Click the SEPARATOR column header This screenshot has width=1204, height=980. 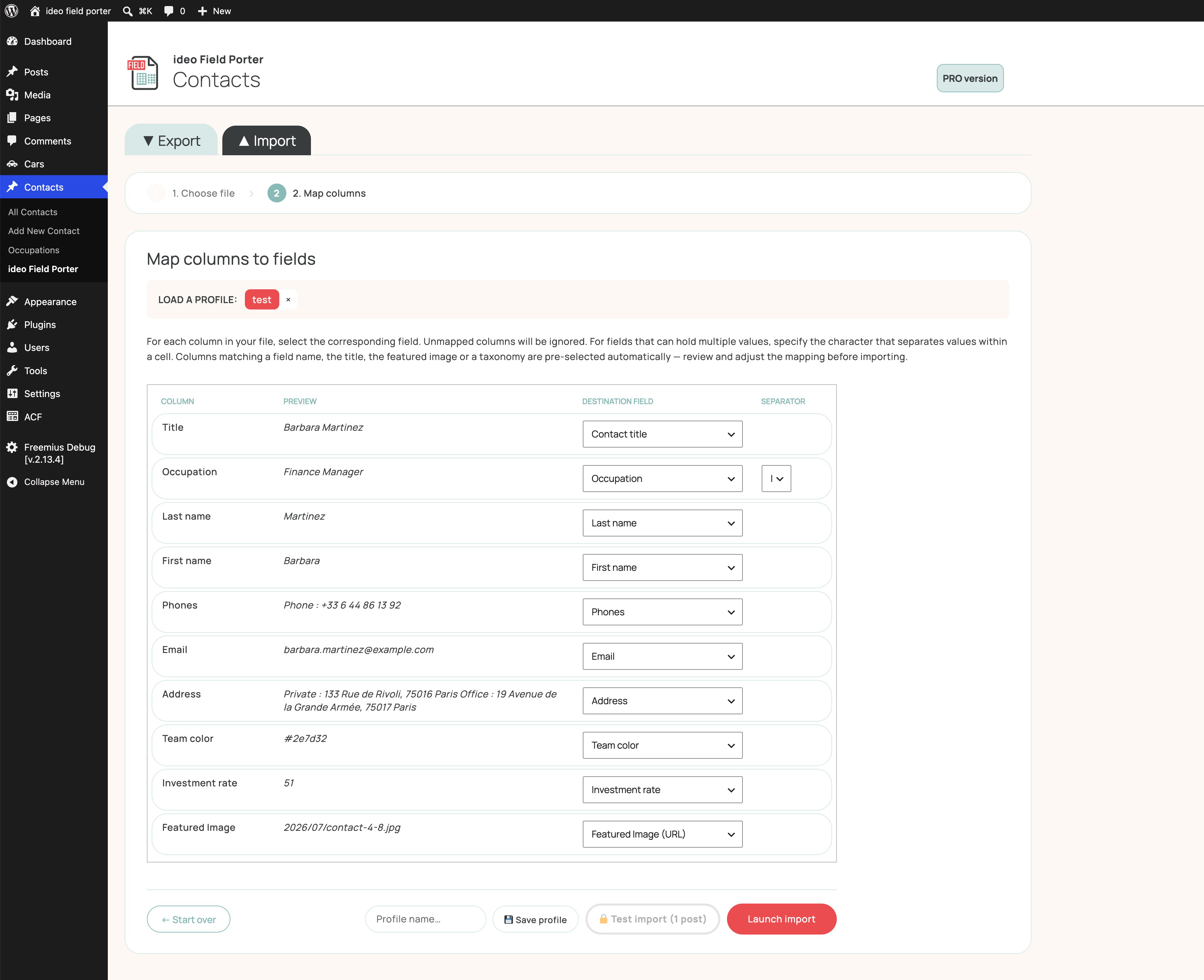click(783, 401)
